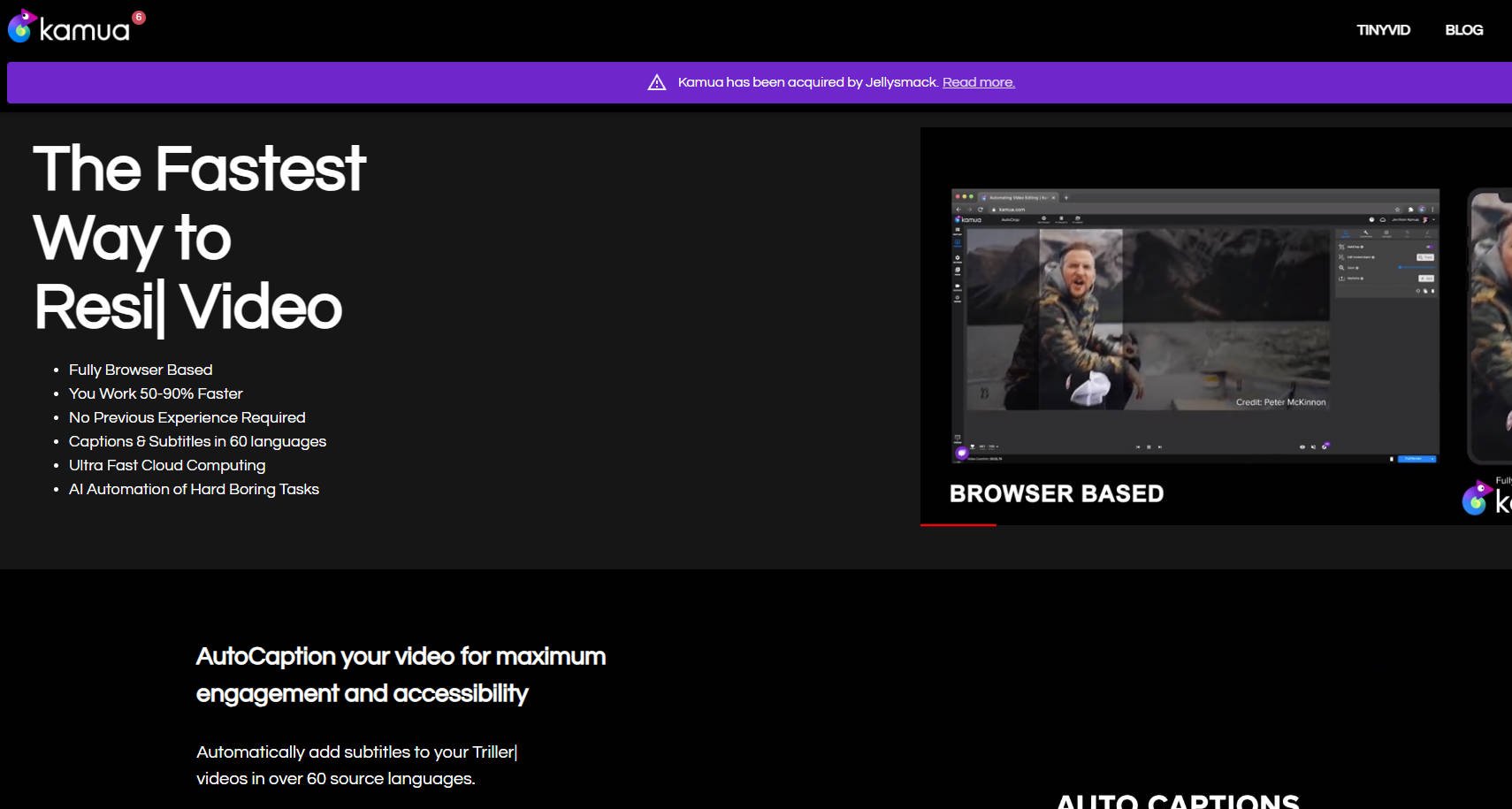Click the magnifier Zoom icon in the demo panel
Viewport: 1512px width, 809px height.
click(x=1341, y=267)
